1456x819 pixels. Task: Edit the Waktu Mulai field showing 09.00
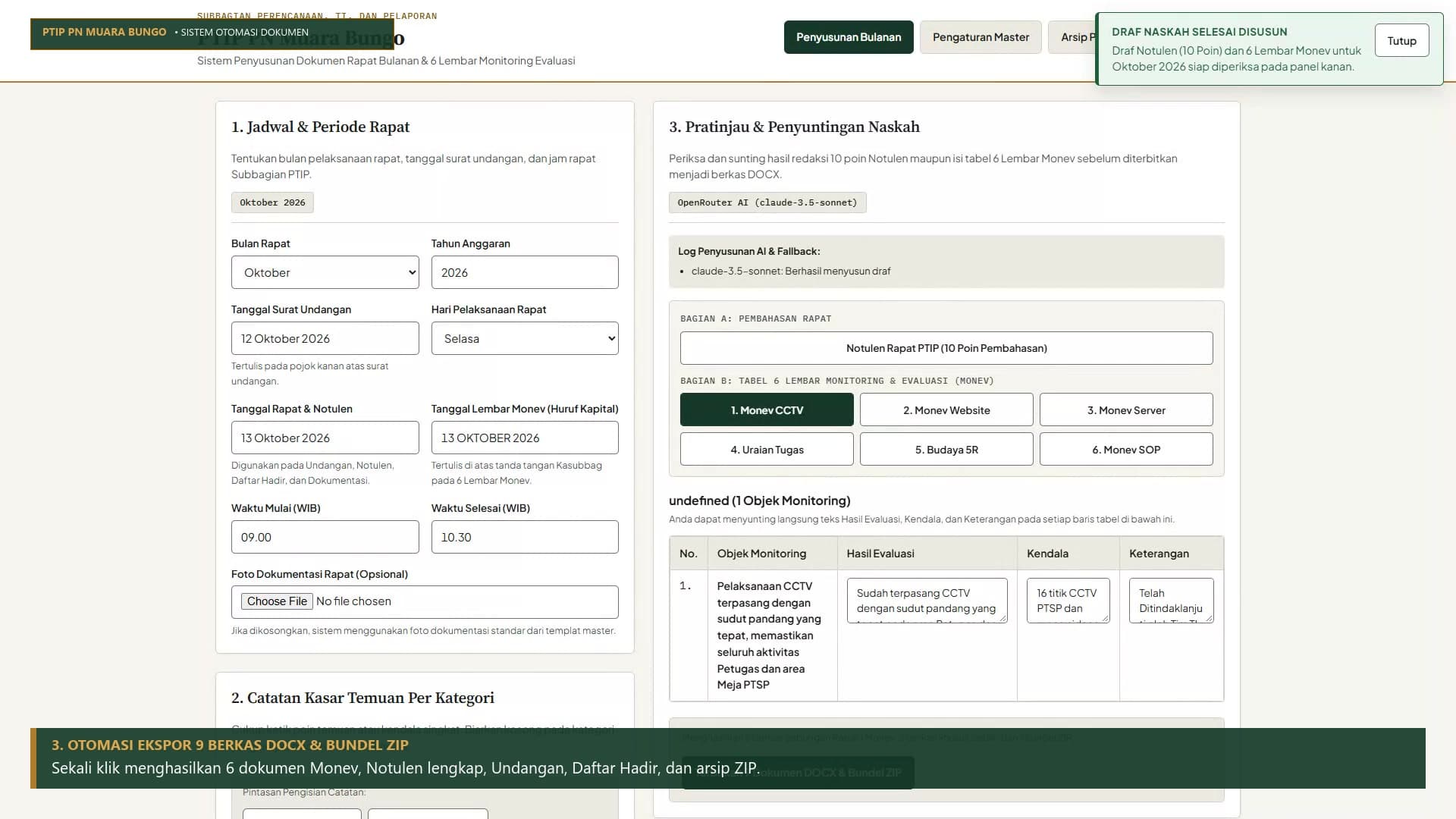click(x=325, y=537)
